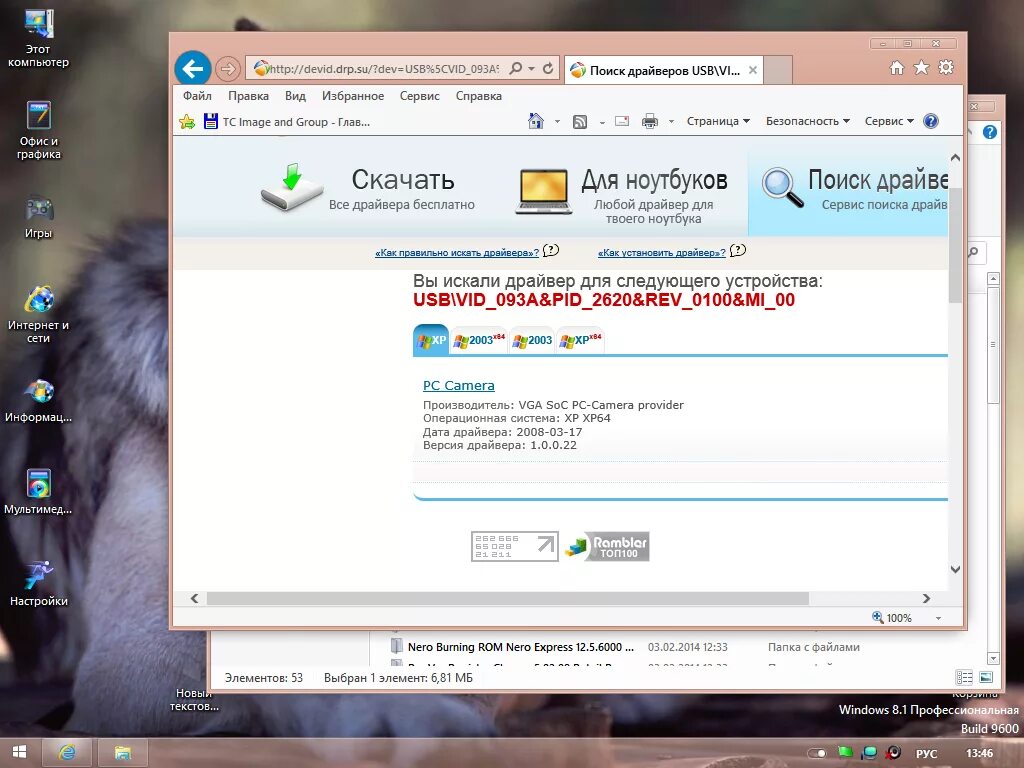Screen dimensions: 1024x768
Task: Select the XP operating system tab
Action: pyautogui.click(x=431, y=340)
